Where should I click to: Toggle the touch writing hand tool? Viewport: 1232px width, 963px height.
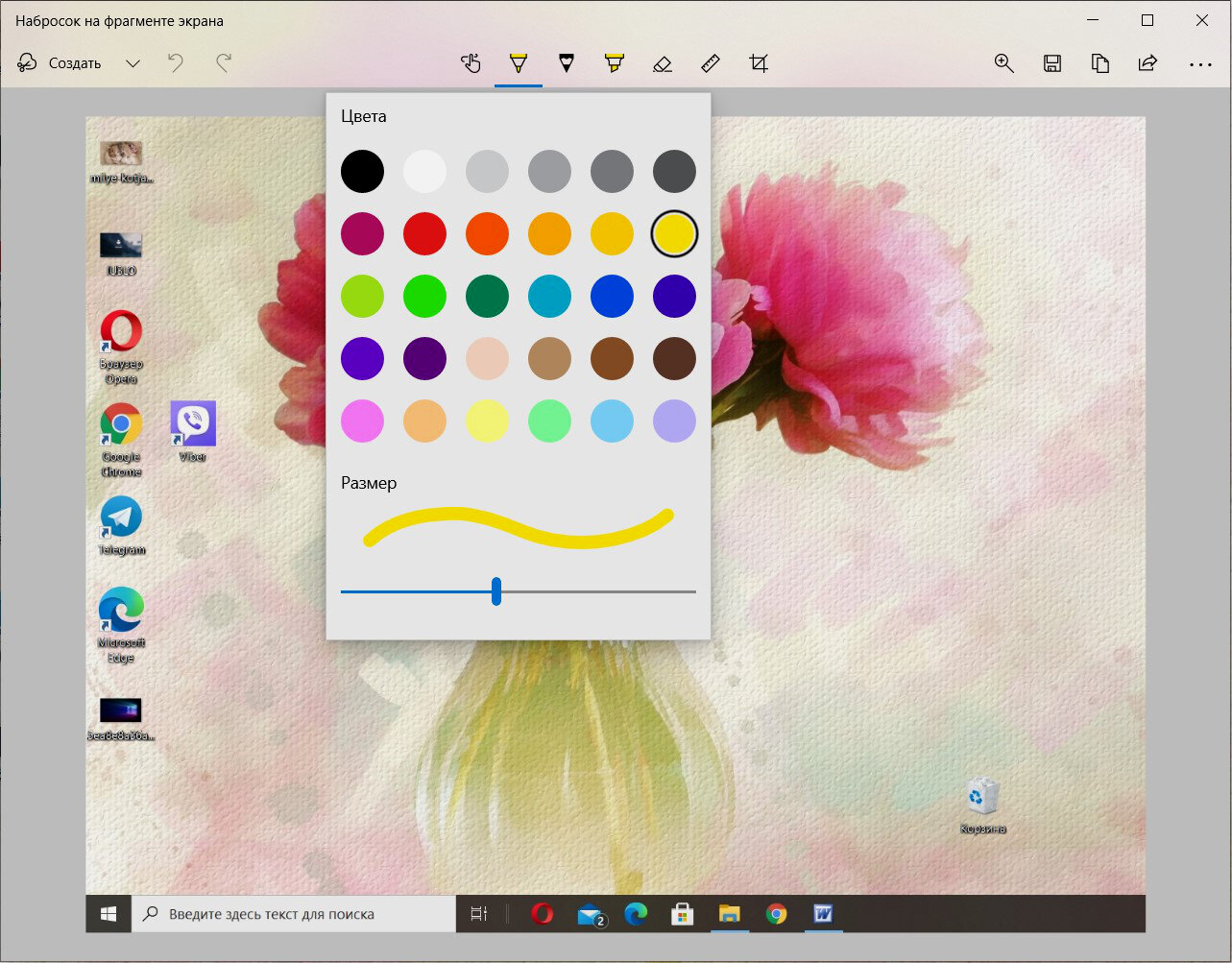point(471,63)
